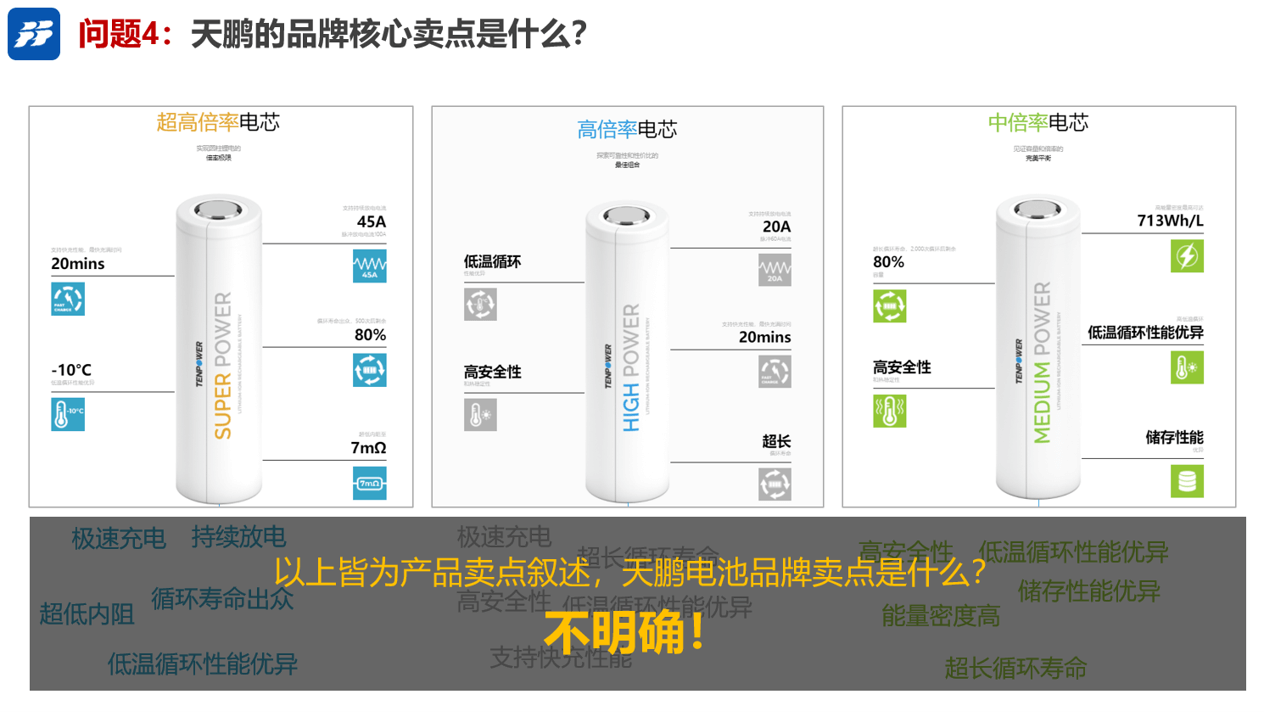
Task: Select the SUPER POWER battery image
Action: click(220, 348)
